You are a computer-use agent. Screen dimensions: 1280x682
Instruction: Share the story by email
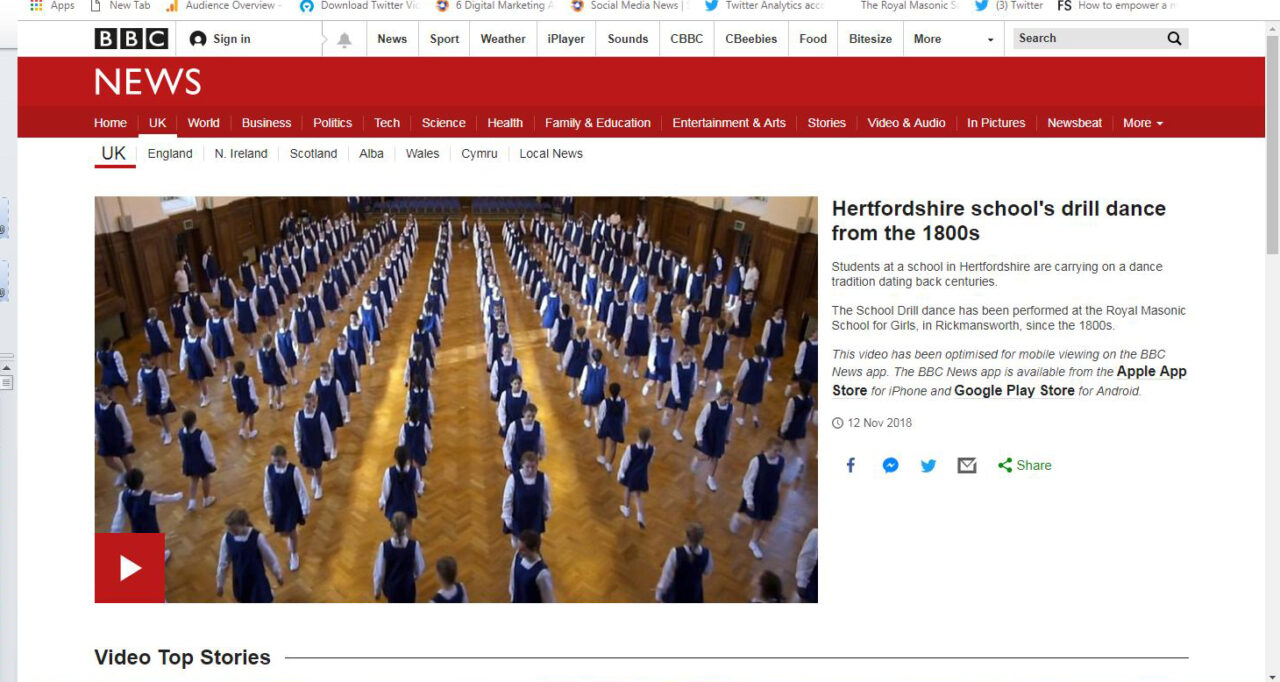pos(966,464)
